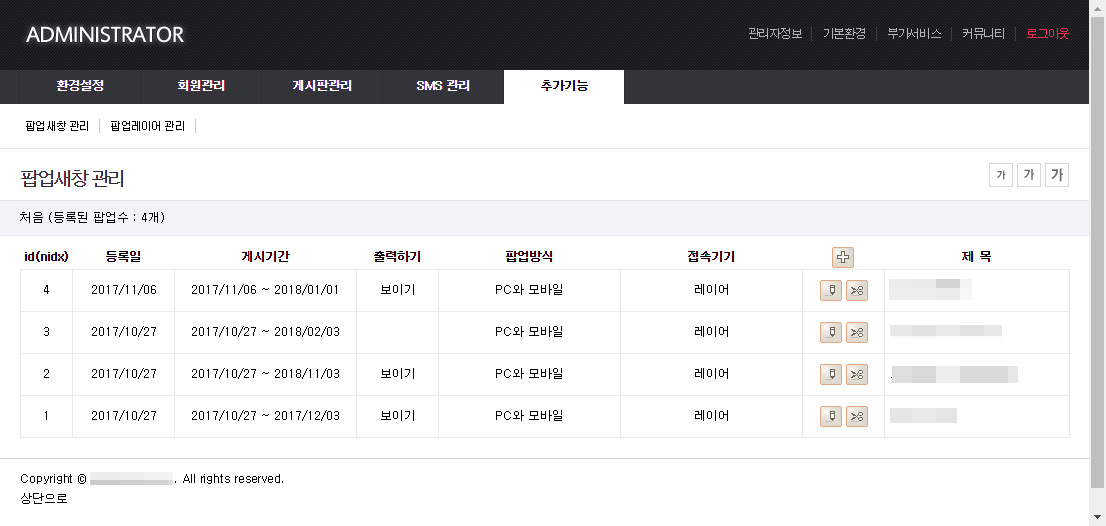This screenshot has width=1106, height=526.
Task: Remove popup id 2 with the scissors icon
Action: coord(857,374)
